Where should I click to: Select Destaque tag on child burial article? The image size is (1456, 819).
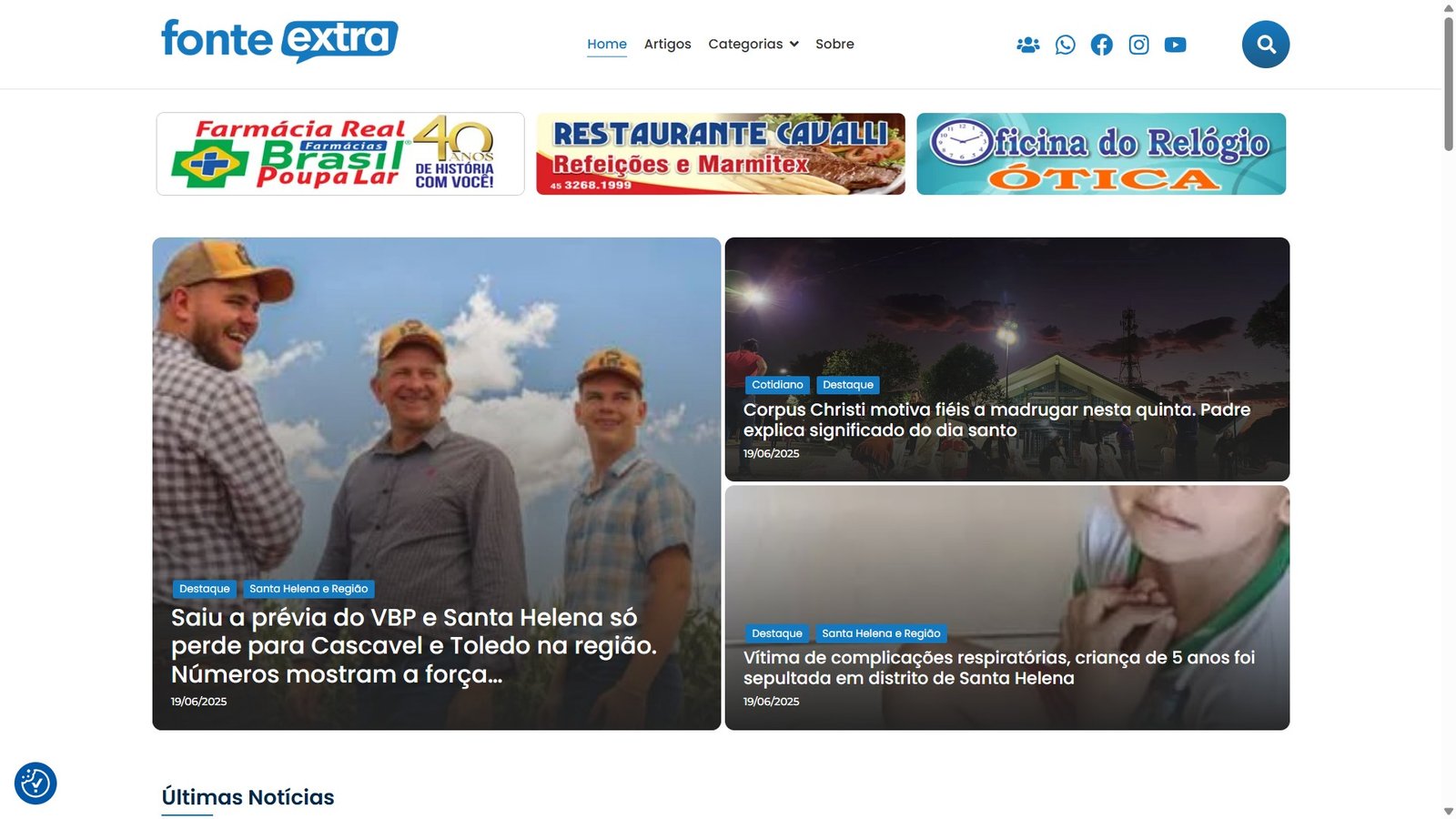777,633
